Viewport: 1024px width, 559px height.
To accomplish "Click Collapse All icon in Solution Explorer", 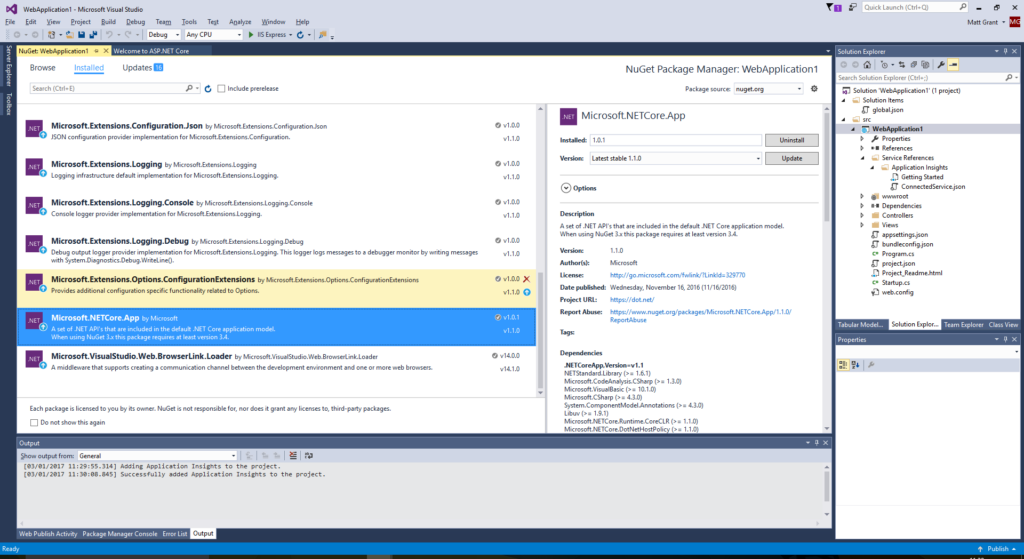I will click(914, 65).
